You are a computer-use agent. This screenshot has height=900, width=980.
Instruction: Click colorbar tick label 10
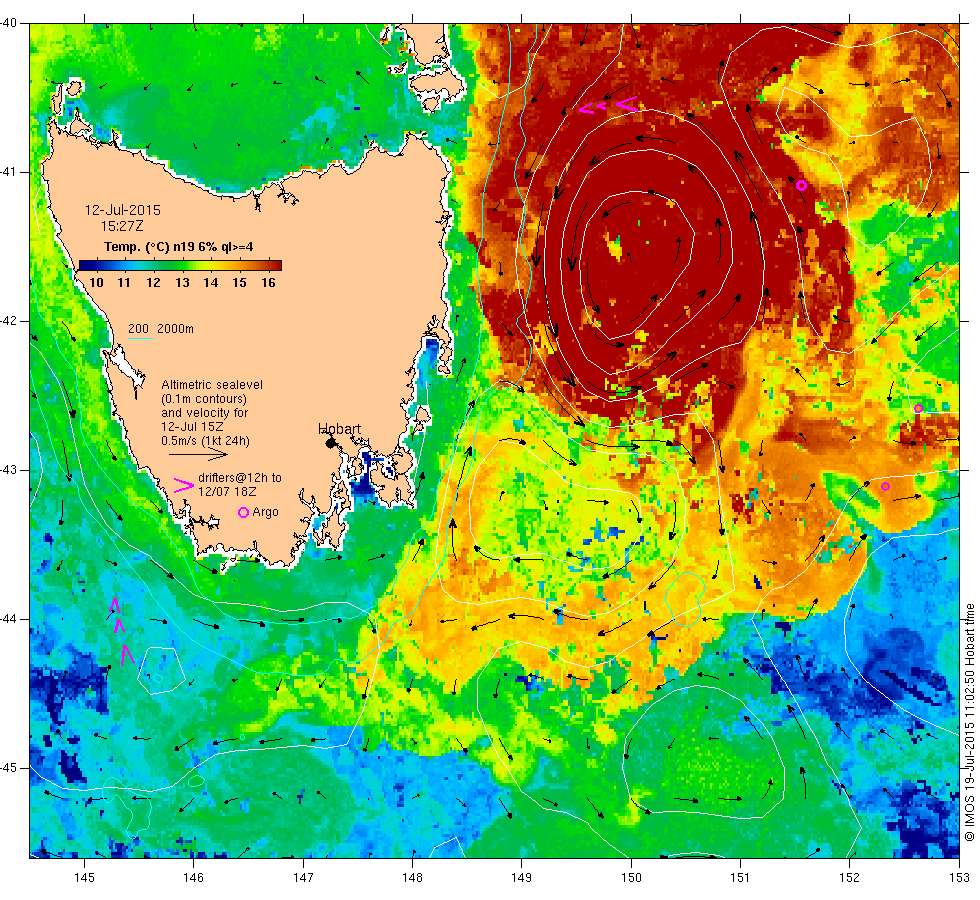(x=96, y=282)
